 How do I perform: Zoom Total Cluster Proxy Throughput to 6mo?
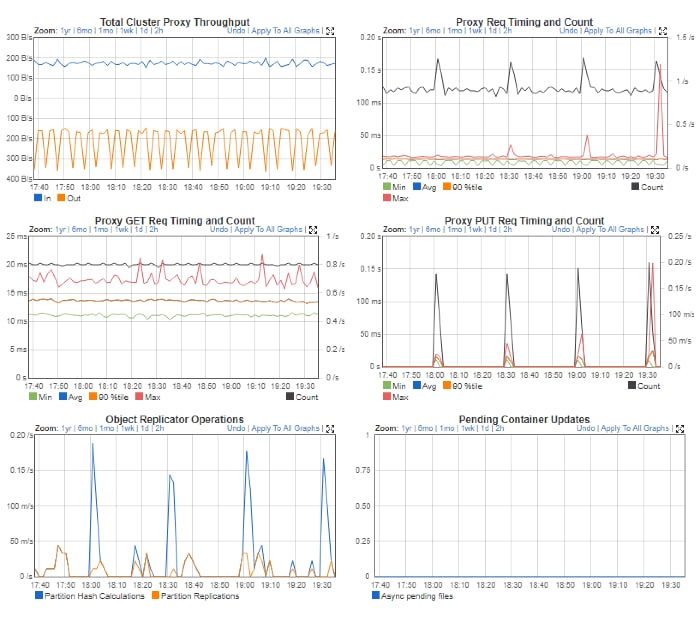pos(84,30)
